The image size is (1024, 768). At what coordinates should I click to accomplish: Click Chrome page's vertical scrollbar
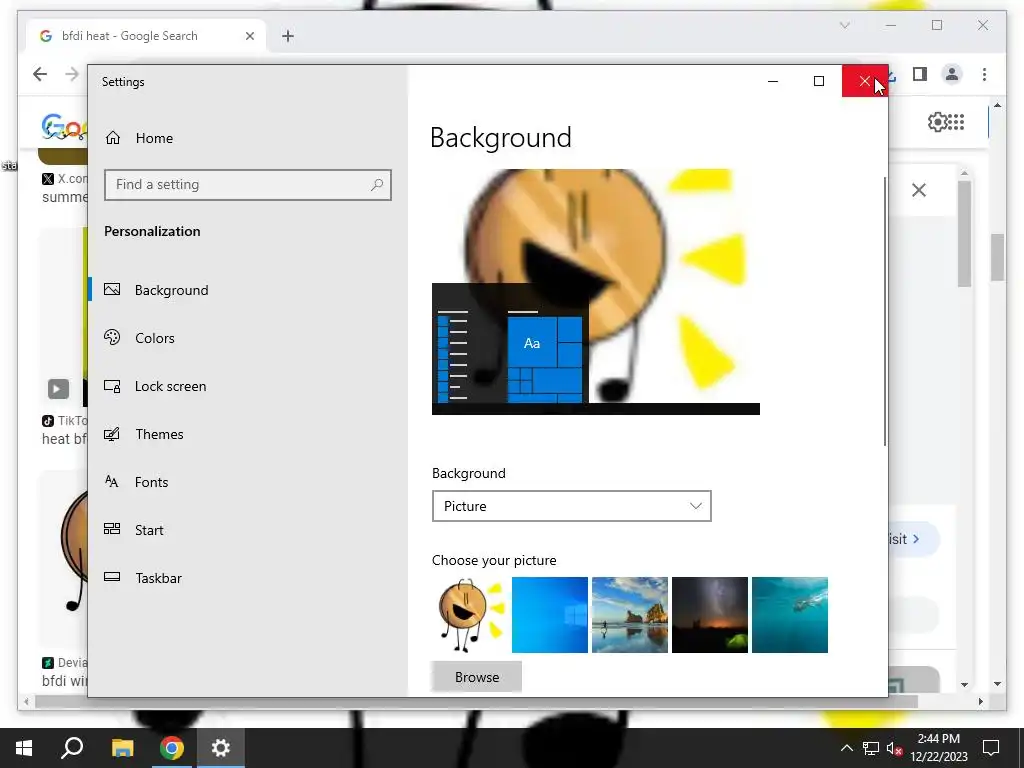pos(997,257)
